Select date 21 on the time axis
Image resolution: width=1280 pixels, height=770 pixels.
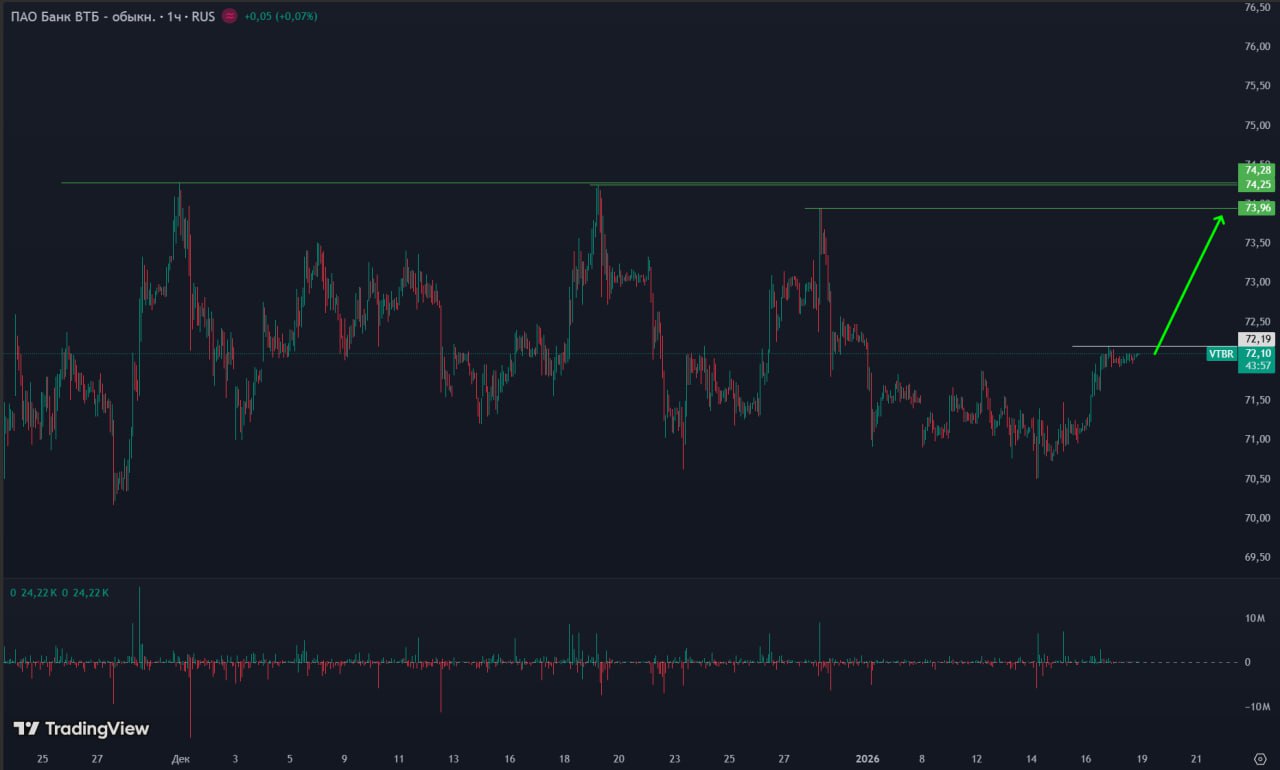coord(1197,759)
